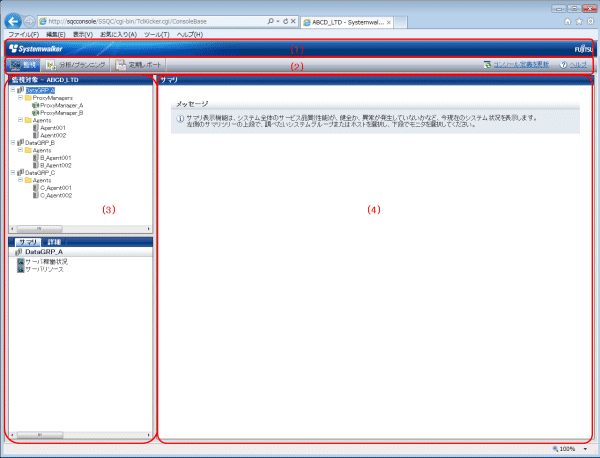Click the DataGRP_C group icon

[21, 172]
